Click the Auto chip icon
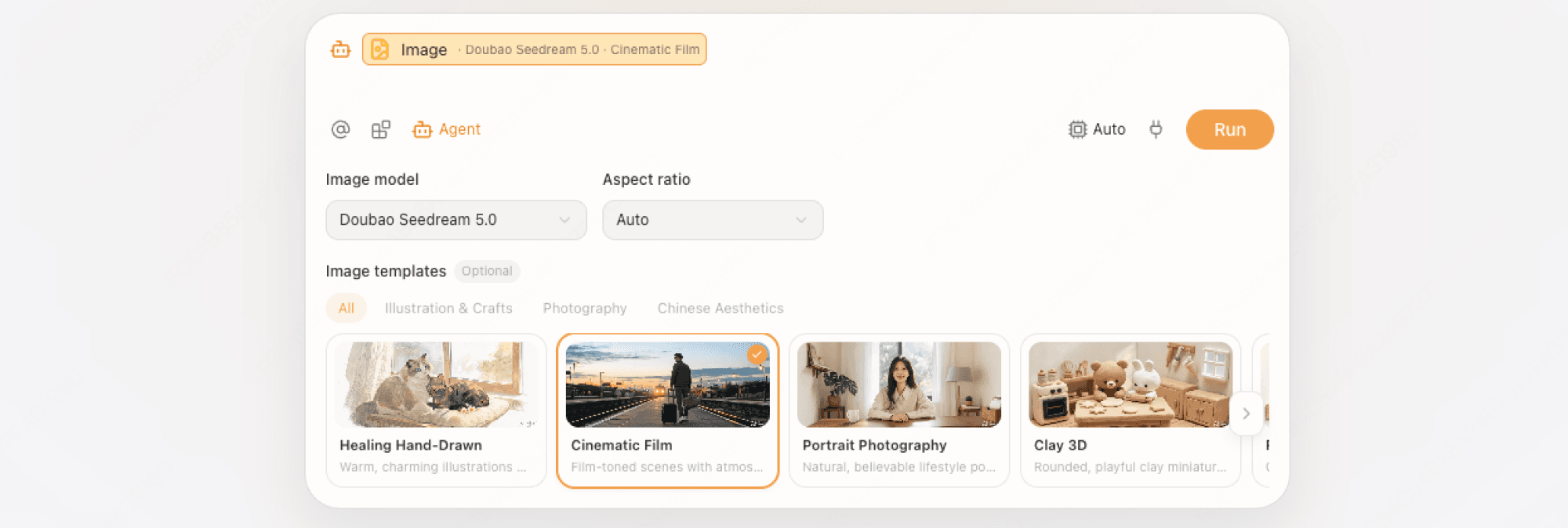The height and width of the screenshot is (528, 1568). pyautogui.click(x=1078, y=129)
